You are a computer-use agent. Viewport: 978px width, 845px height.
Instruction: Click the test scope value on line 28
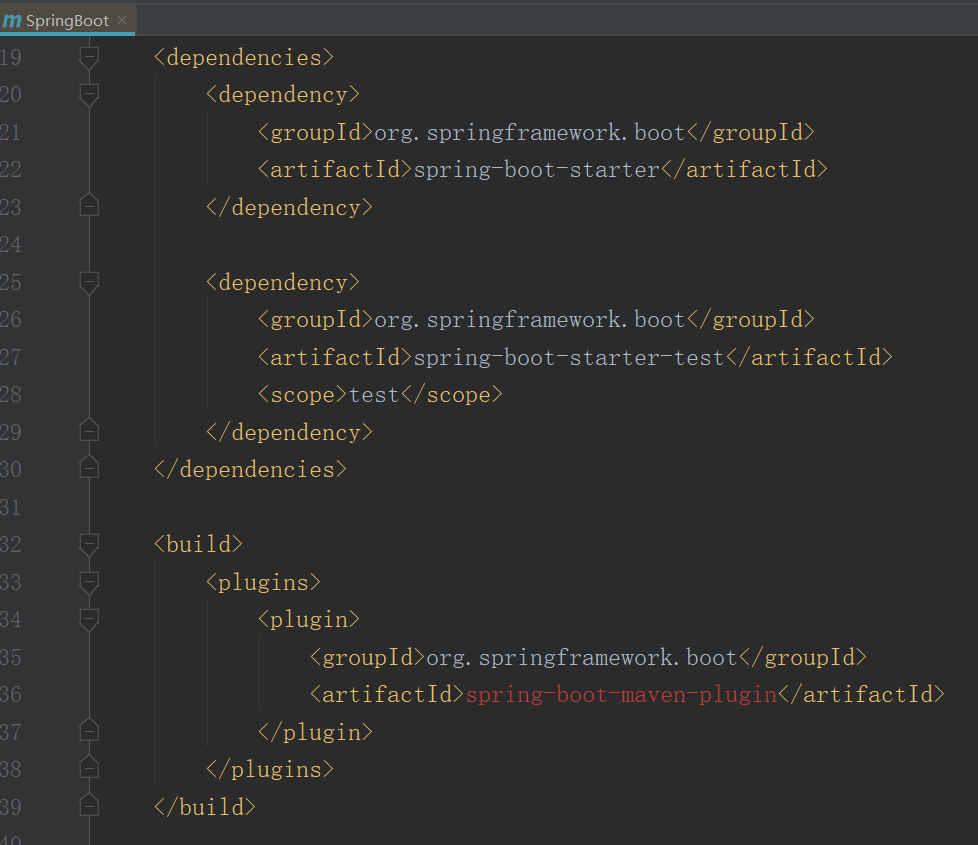[x=374, y=395]
